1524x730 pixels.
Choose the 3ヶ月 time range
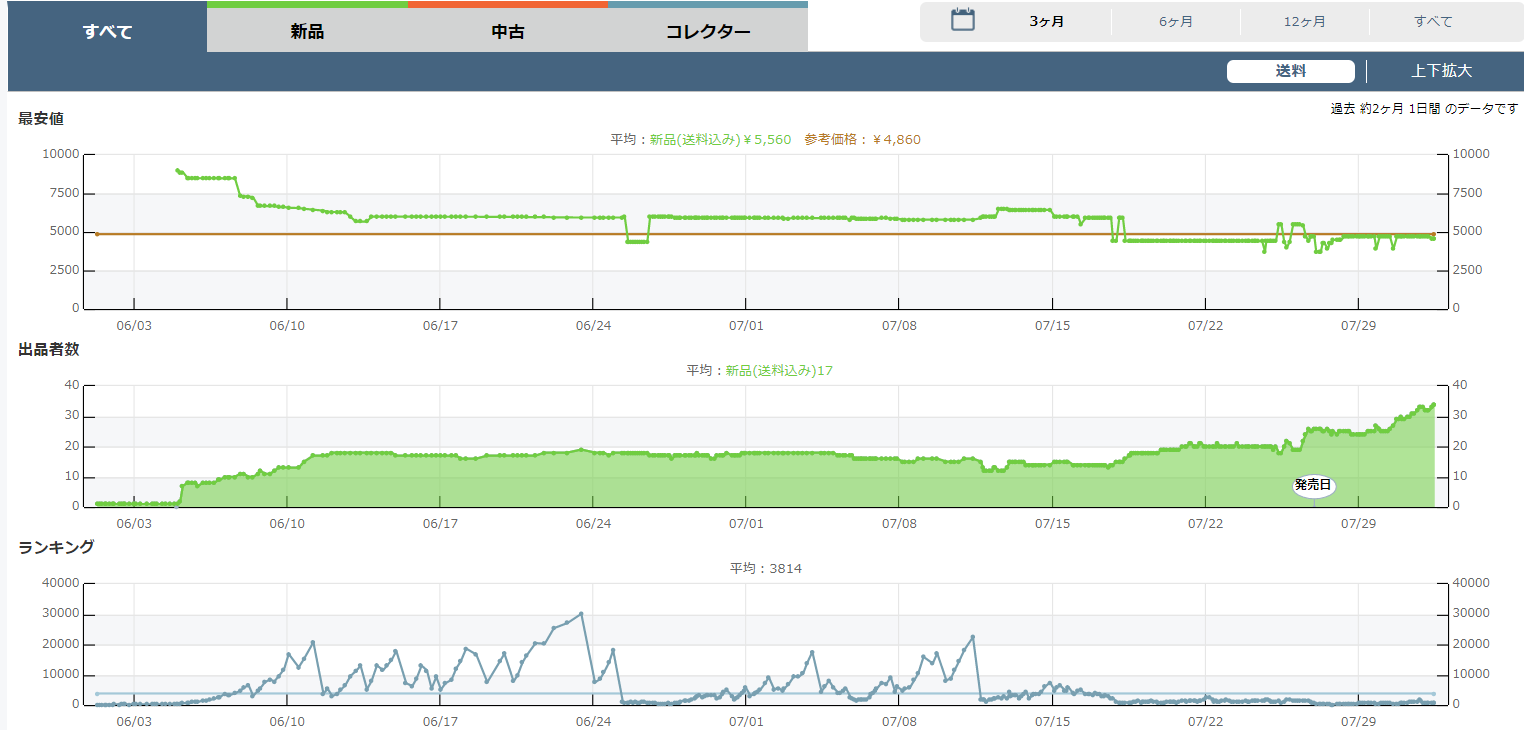(x=1046, y=21)
